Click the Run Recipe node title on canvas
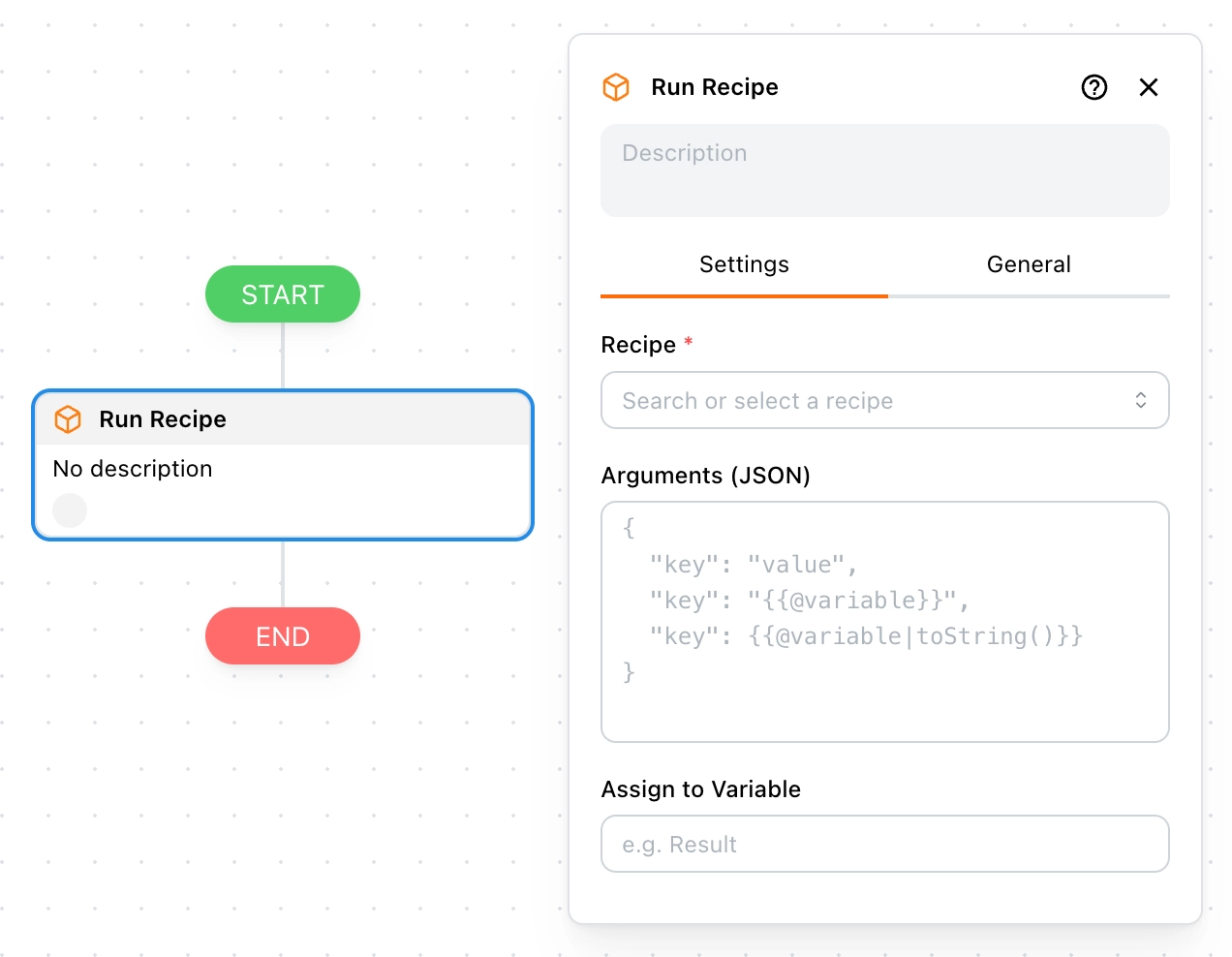 click(x=163, y=419)
